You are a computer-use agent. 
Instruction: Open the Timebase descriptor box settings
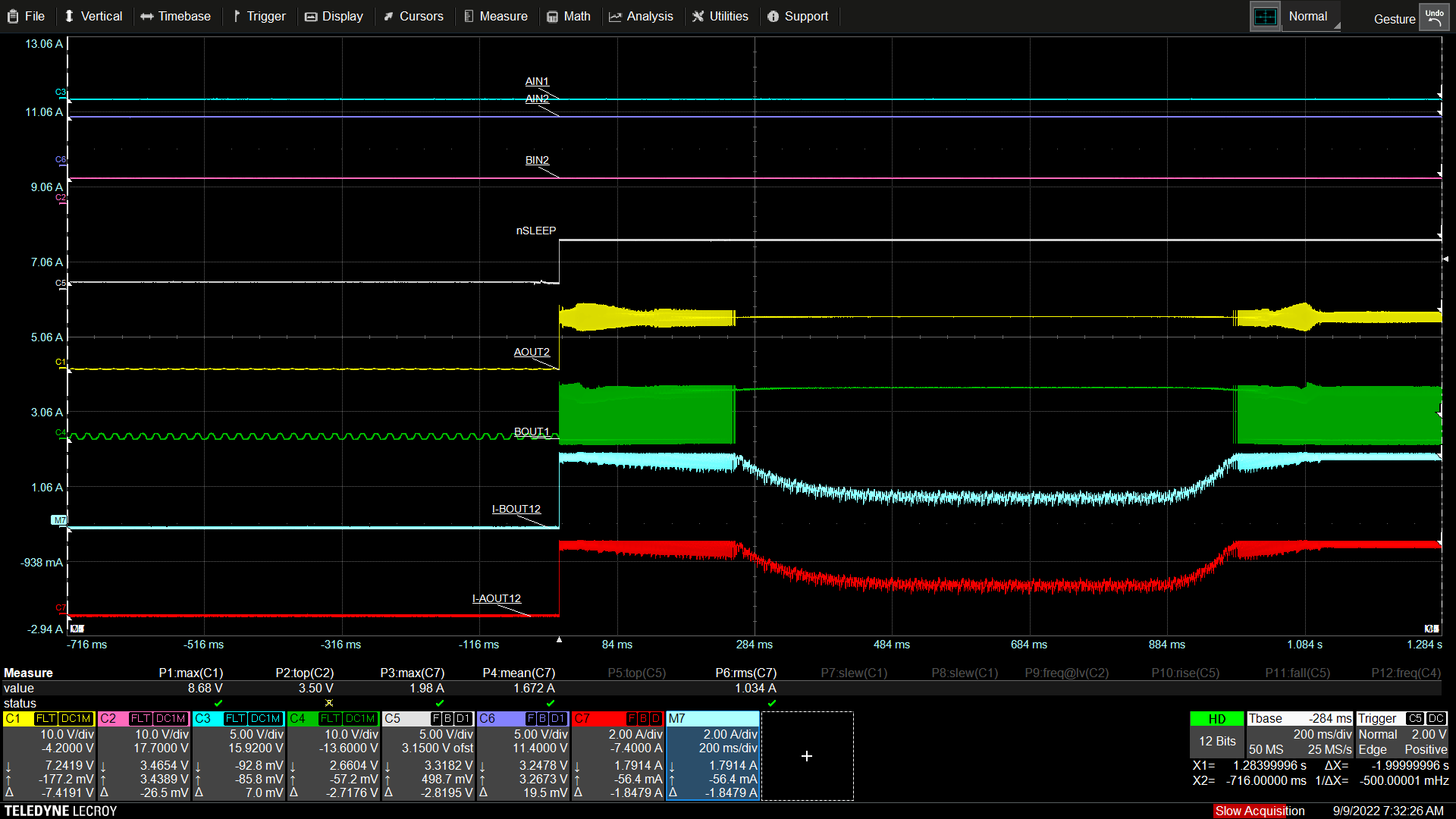pos(1300,734)
